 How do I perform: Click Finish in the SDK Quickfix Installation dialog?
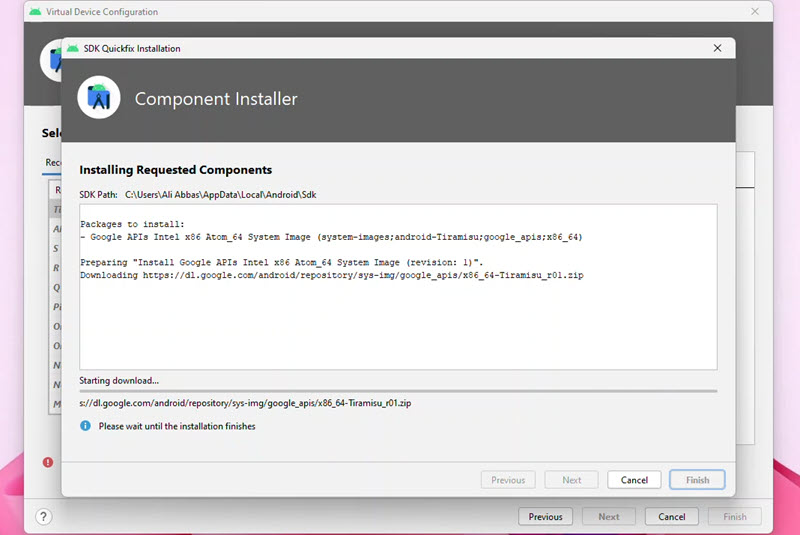point(697,480)
